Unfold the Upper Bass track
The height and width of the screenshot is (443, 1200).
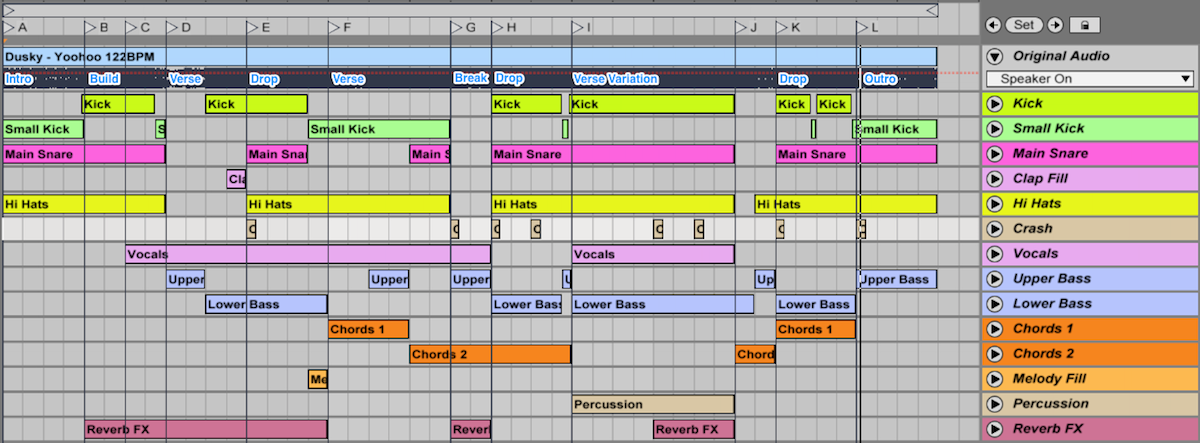tap(994, 278)
